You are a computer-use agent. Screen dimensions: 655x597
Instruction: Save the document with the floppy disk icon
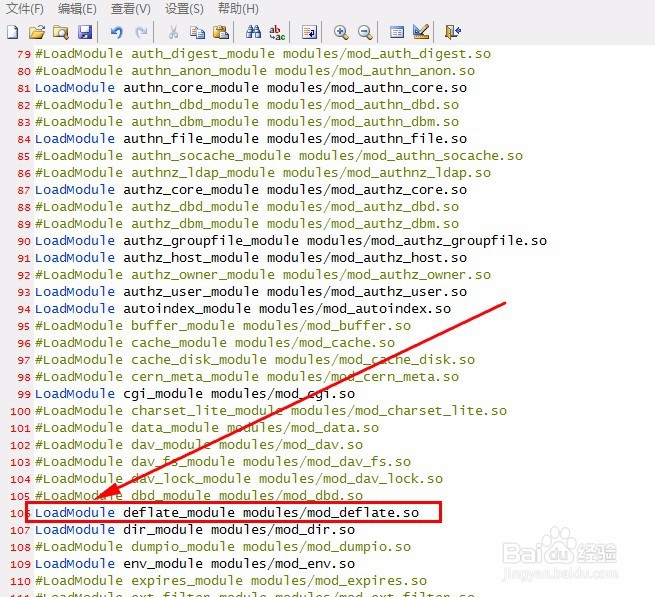point(85,32)
